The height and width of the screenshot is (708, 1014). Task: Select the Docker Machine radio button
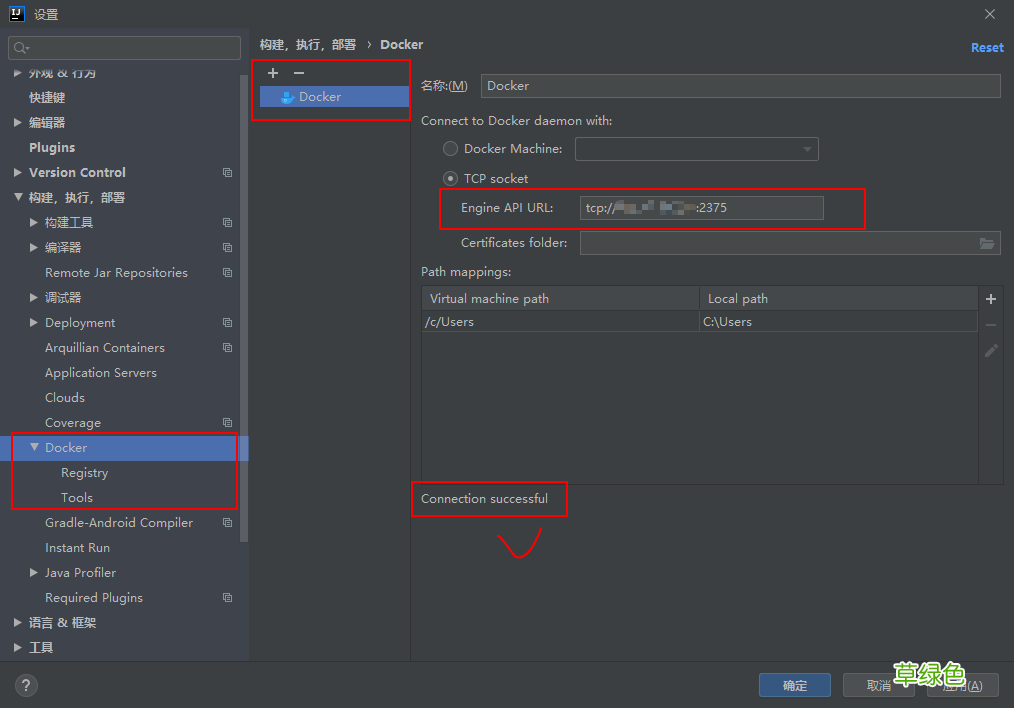(451, 149)
